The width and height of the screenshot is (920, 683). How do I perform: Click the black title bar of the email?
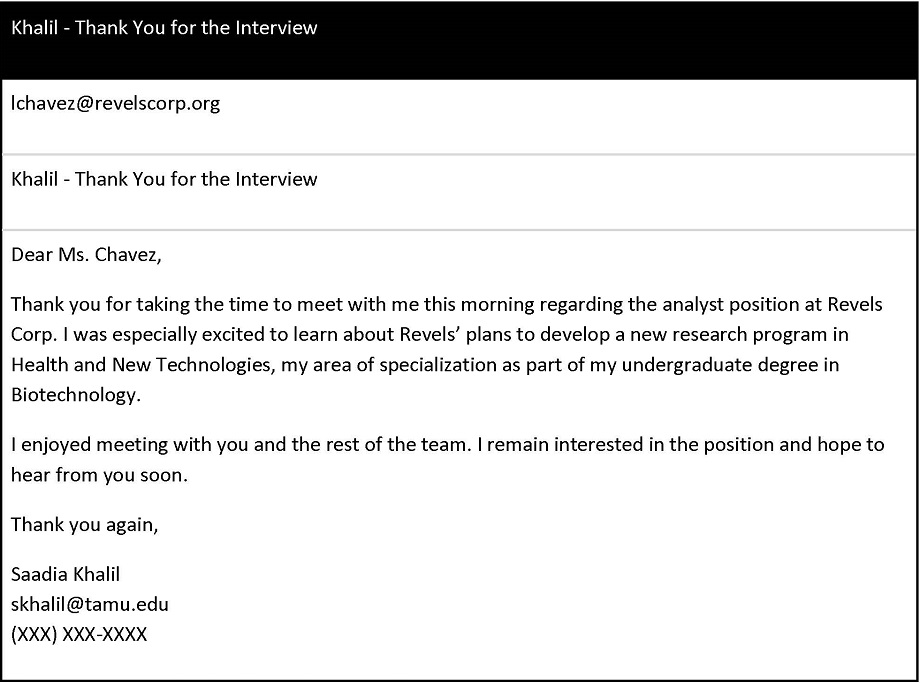pos(459,40)
